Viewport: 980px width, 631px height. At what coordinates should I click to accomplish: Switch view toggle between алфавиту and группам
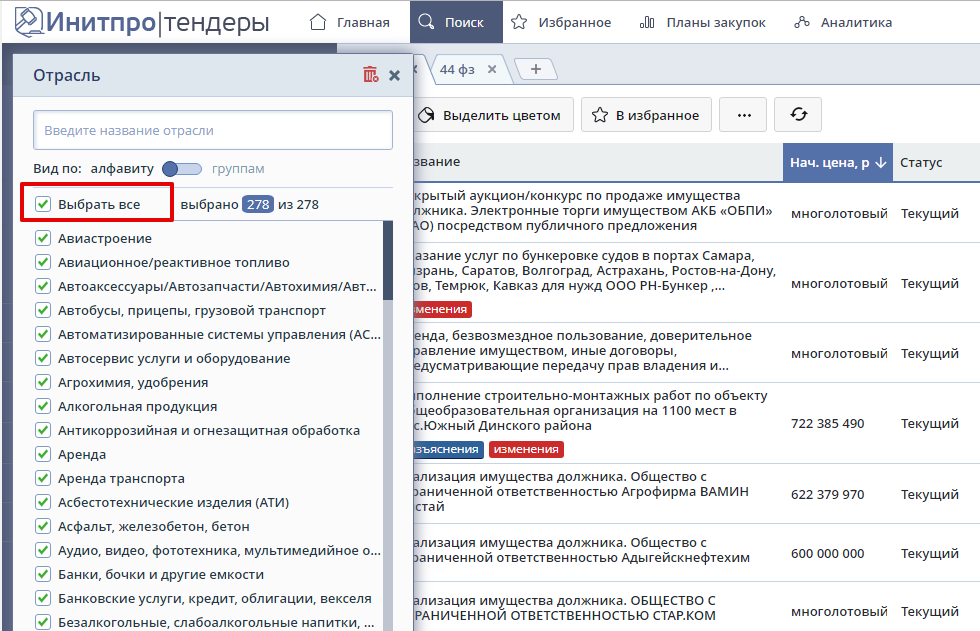point(182,169)
